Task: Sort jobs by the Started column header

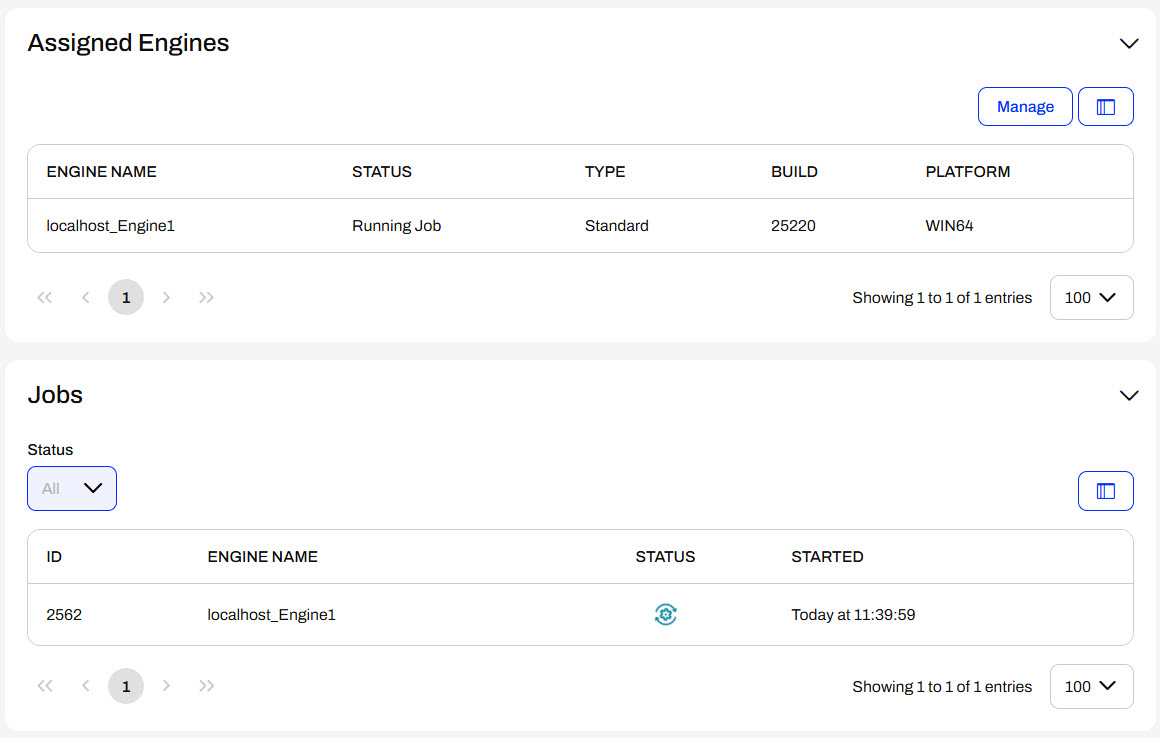Action: click(827, 557)
